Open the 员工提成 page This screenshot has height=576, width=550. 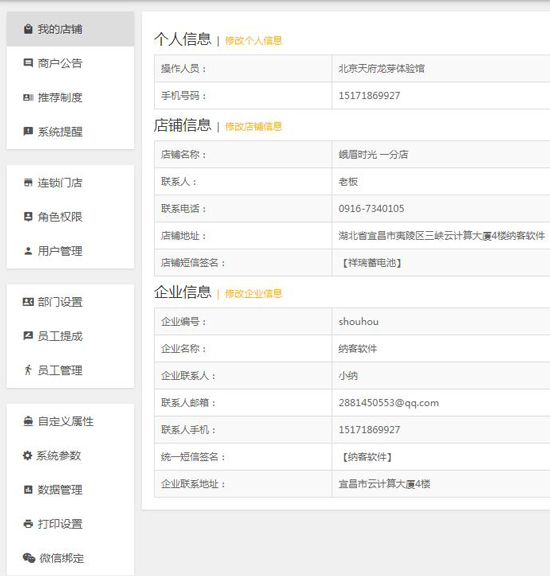[71, 336]
